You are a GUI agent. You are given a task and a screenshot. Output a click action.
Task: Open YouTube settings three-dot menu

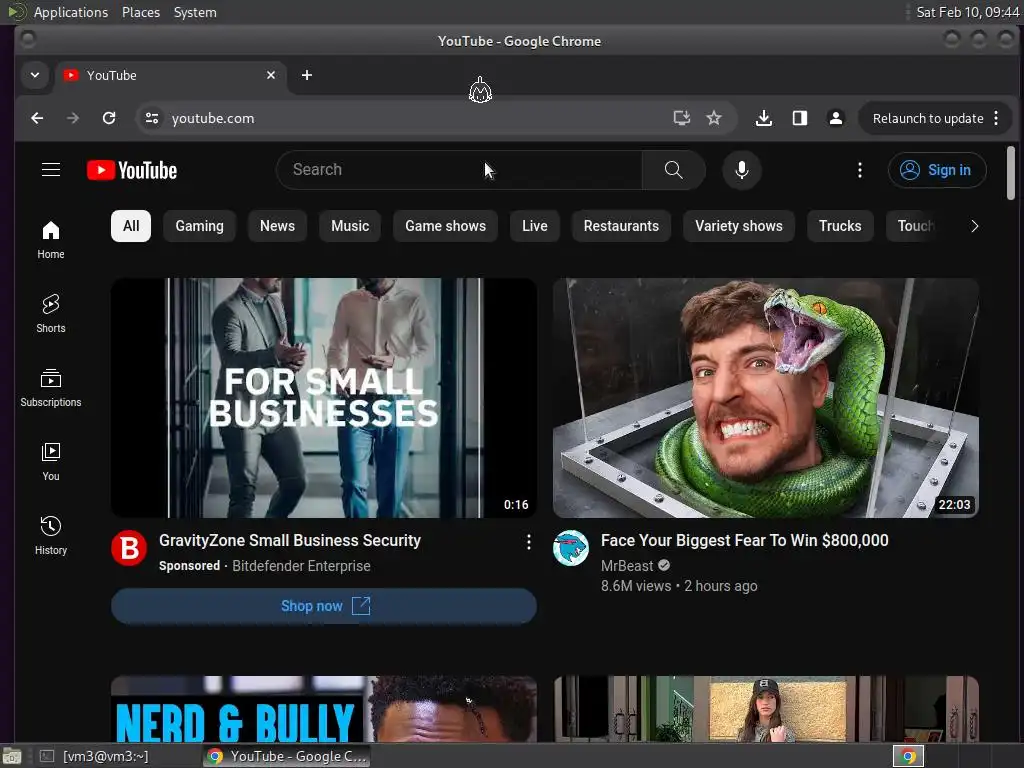point(859,170)
